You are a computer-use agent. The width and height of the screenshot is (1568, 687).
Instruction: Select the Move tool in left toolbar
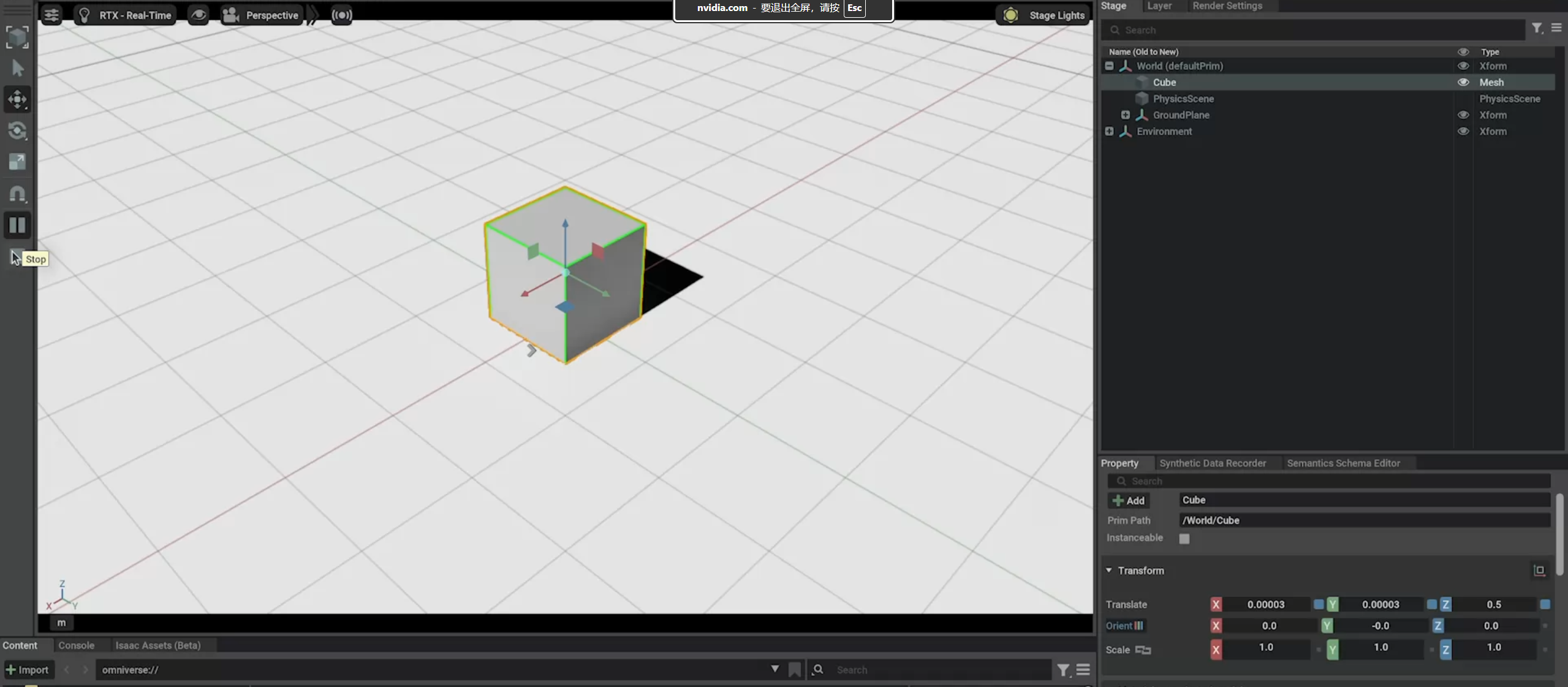[17, 99]
